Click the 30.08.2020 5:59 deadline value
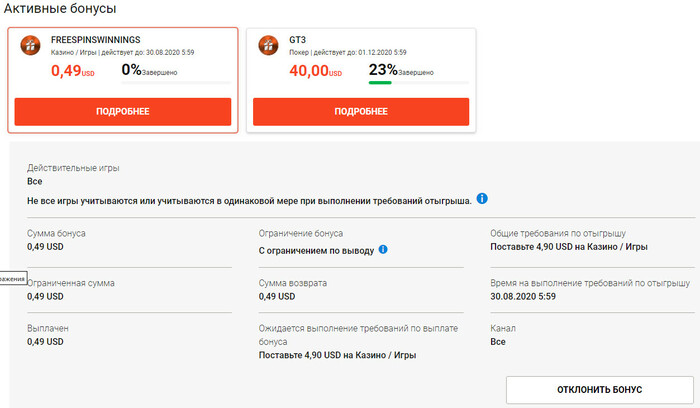Viewport: 700px width, 408px height. point(528,296)
